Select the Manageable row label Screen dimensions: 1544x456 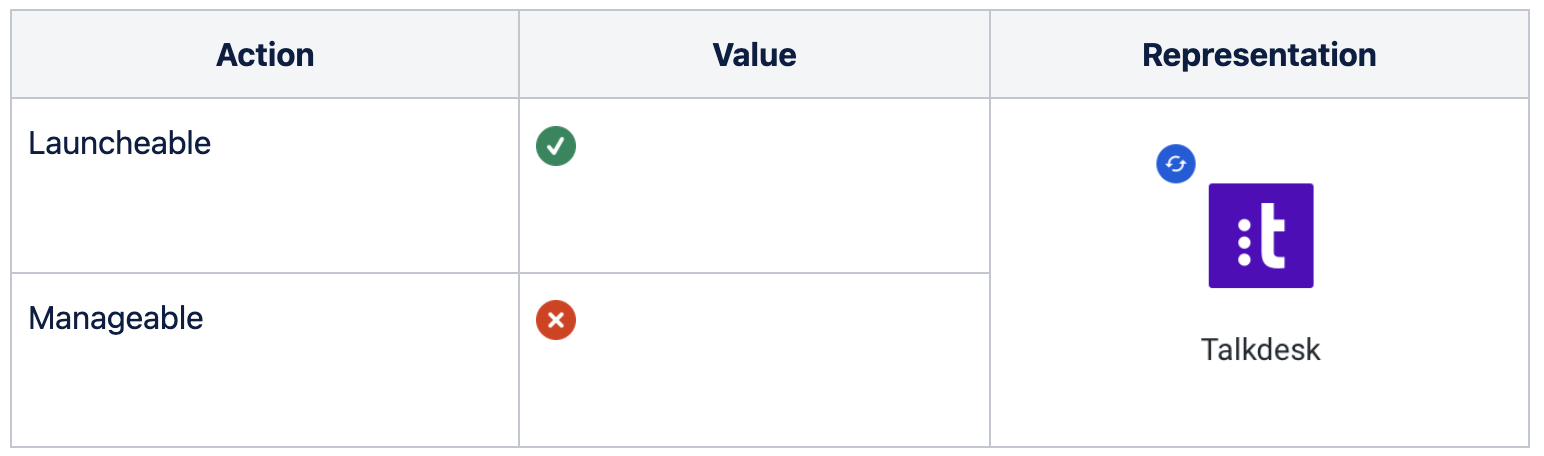click(116, 319)
